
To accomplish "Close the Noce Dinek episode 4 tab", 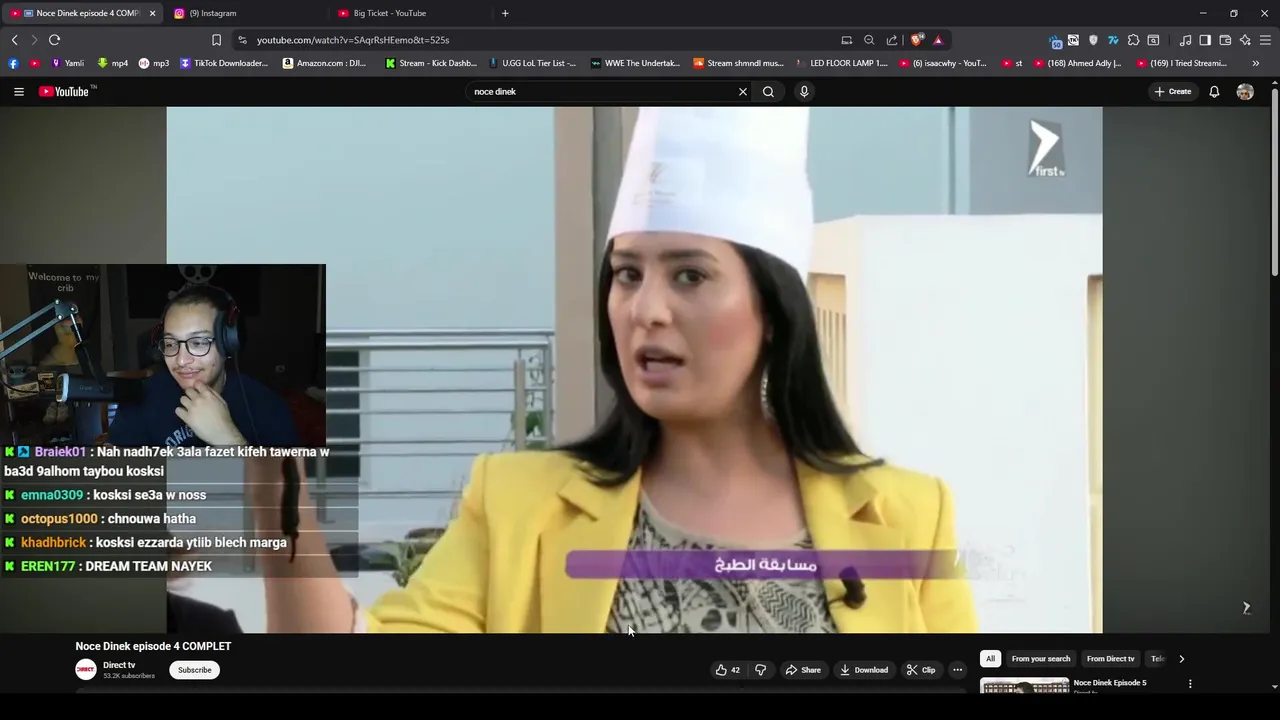I will click(152, 13).
